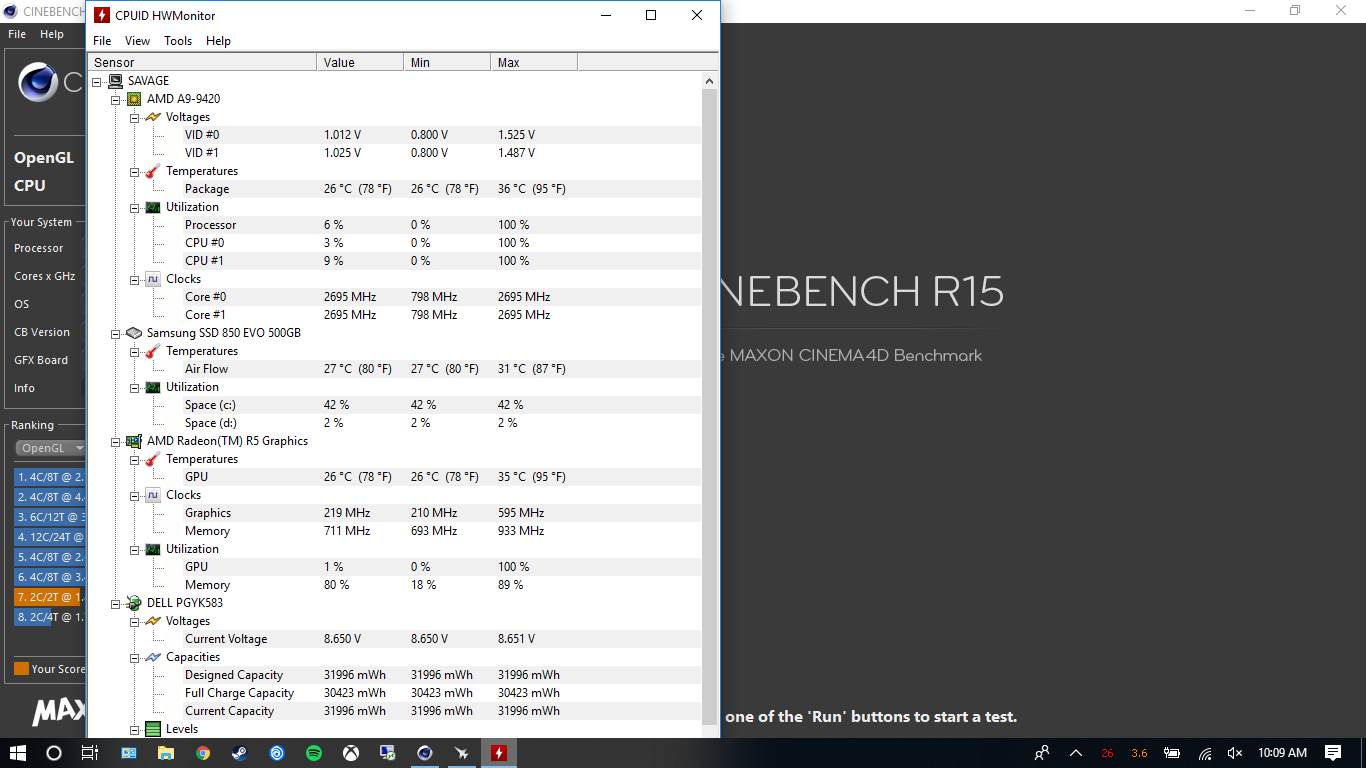The width and height of the screenshot is (1366, 768).
Task: Click the muted volume icon in tray
Action: click(x=1235, y=753)
